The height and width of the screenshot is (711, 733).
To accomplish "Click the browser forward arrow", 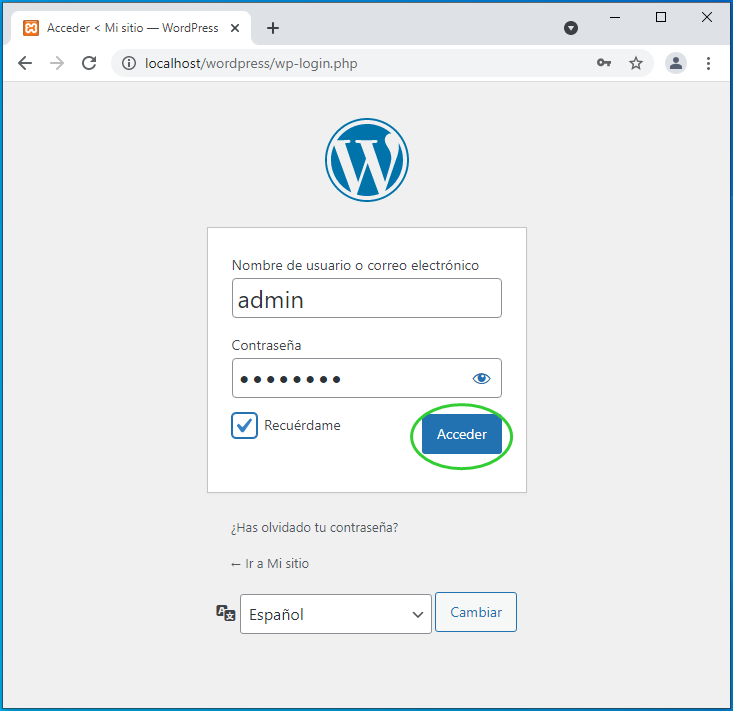I will pyautogui.click(x=57, y=63).
